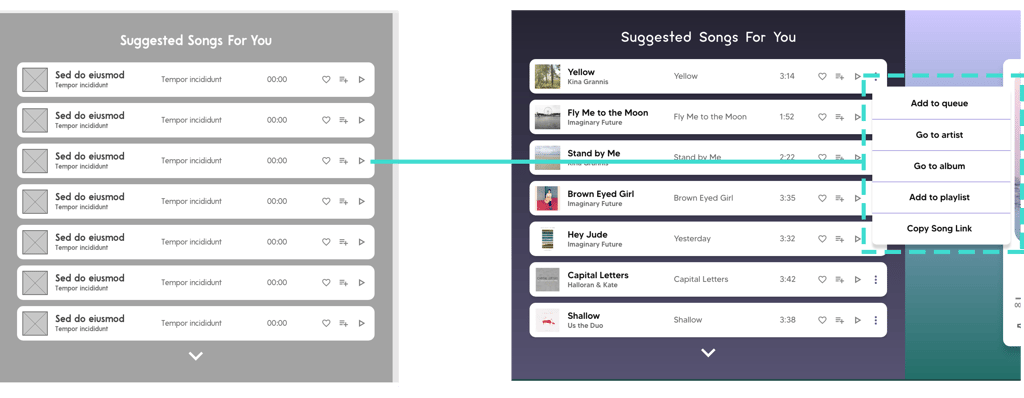Image resolution: width=1024 pixels, height=398 pixels.
Task: Like the song Yellow with heart icon
Action: pos(822,76)
